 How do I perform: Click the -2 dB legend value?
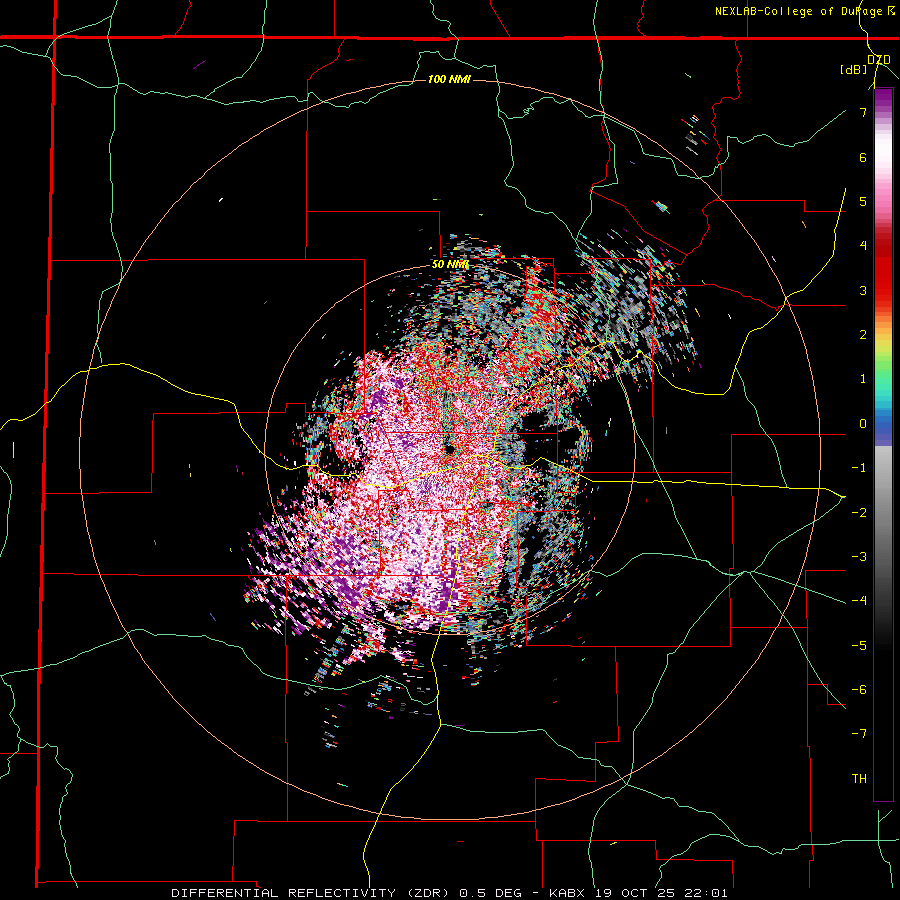859,513
